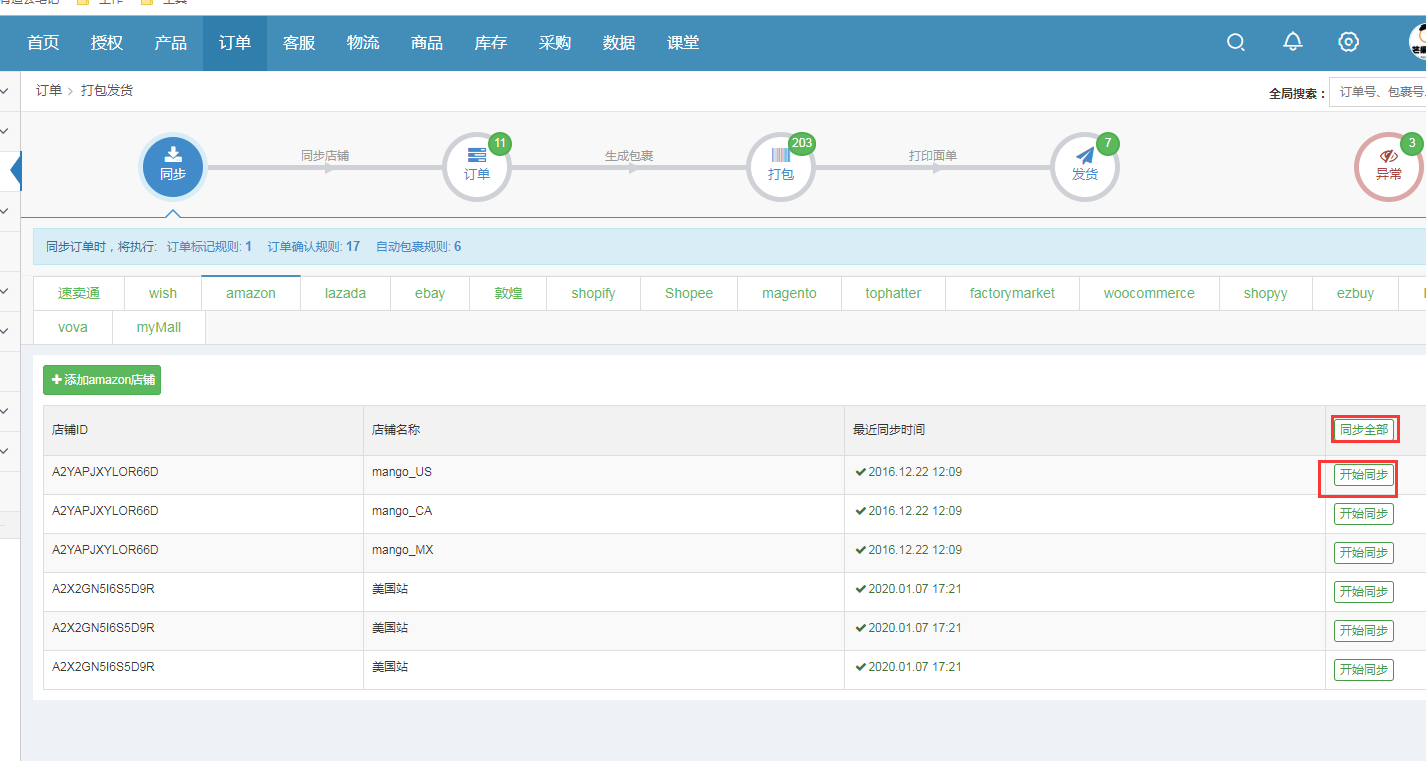The width and height of the screenshot is (1426, 761).
Task: Switch to the ezbuy platform tab
Action: (1355, 293)
